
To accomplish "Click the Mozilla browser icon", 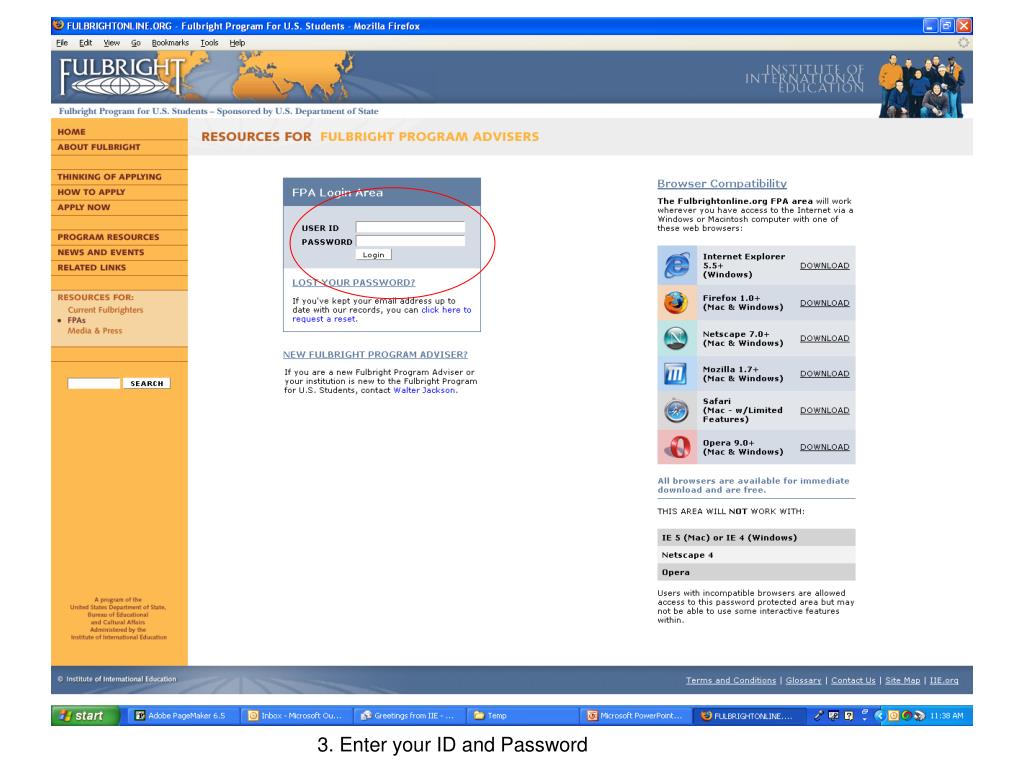I will point(675,374).
